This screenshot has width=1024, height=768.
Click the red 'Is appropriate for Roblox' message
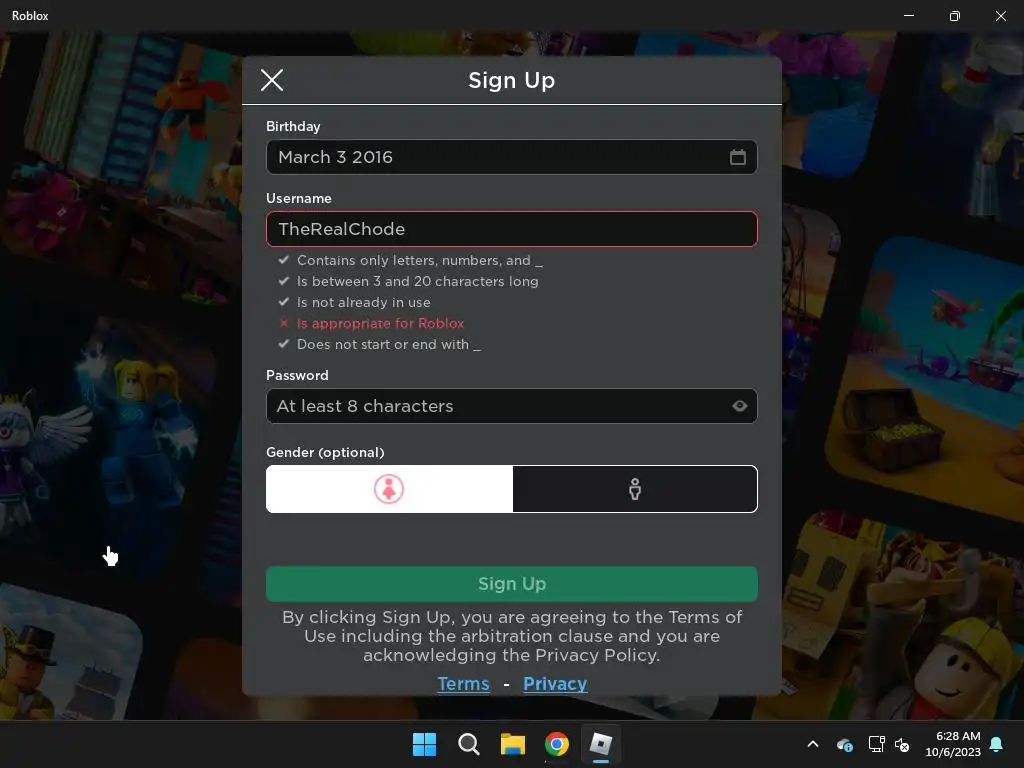(x=380, y=323)
